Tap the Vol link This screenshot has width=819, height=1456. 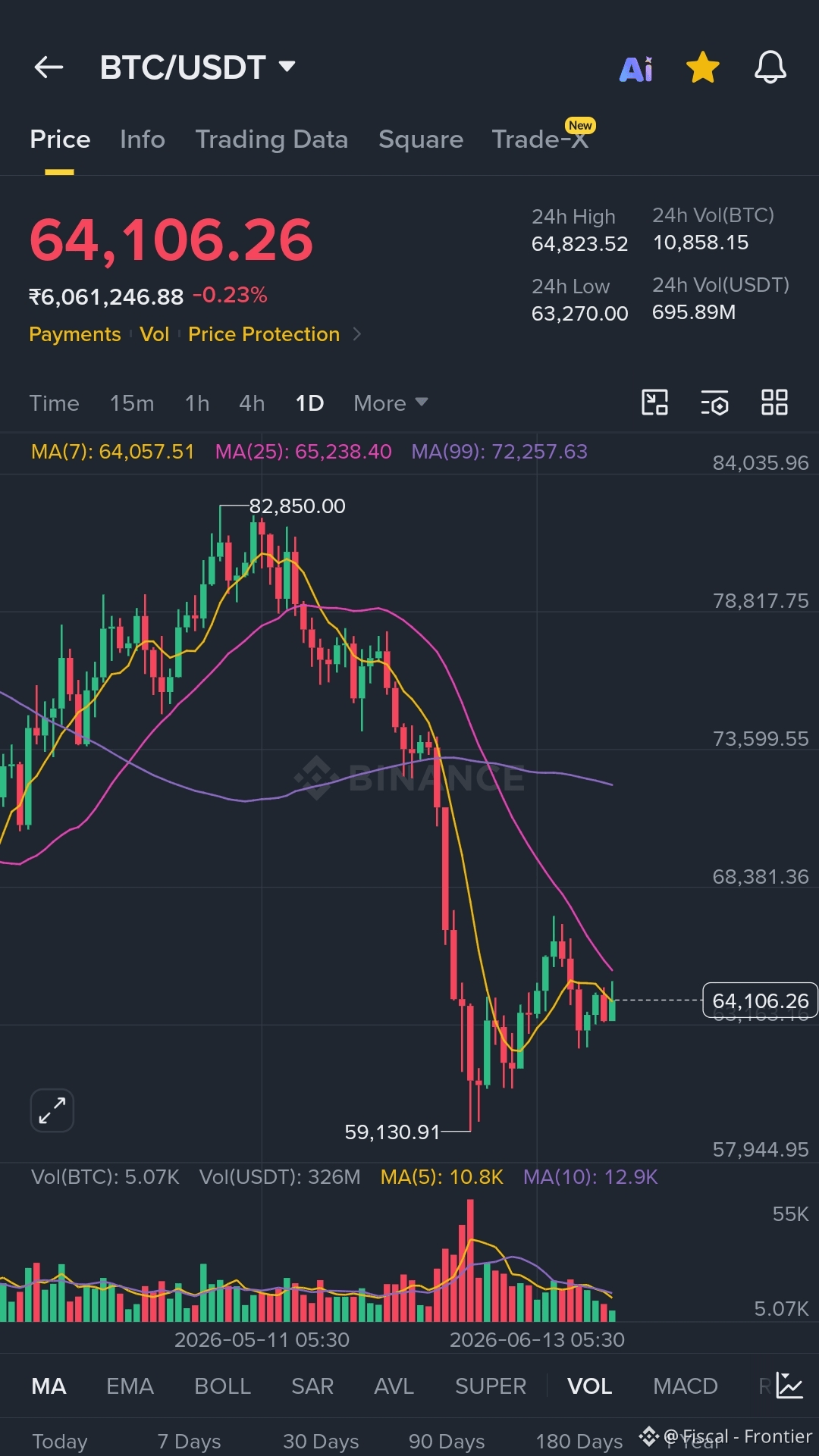tap(155, 334)
